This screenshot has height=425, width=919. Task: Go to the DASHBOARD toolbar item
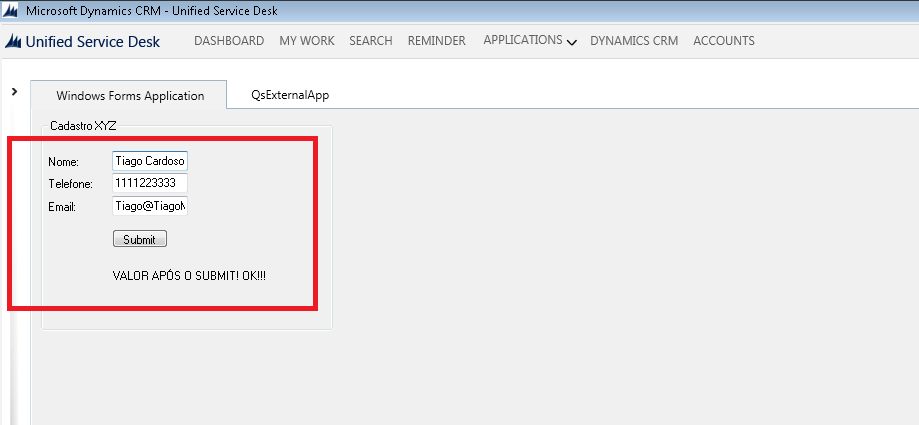[229, 41]
